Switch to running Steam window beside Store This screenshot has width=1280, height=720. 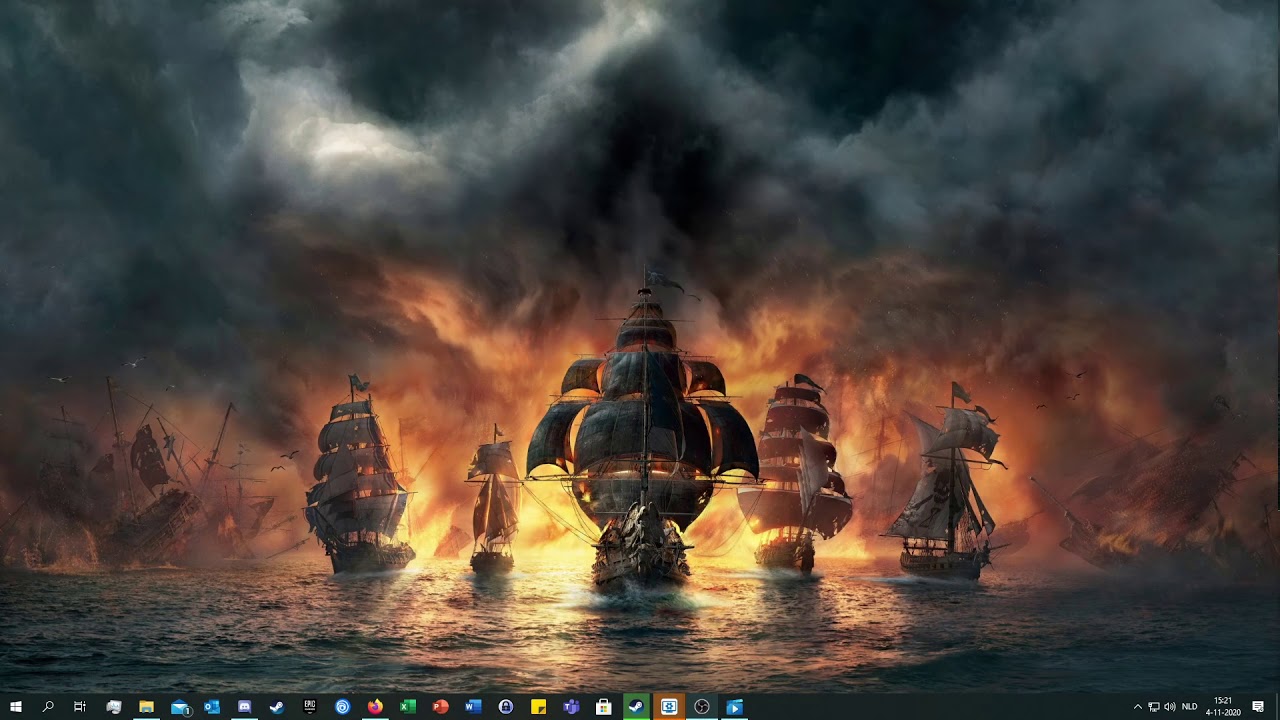pyautogui.click(x=636, y=707)
